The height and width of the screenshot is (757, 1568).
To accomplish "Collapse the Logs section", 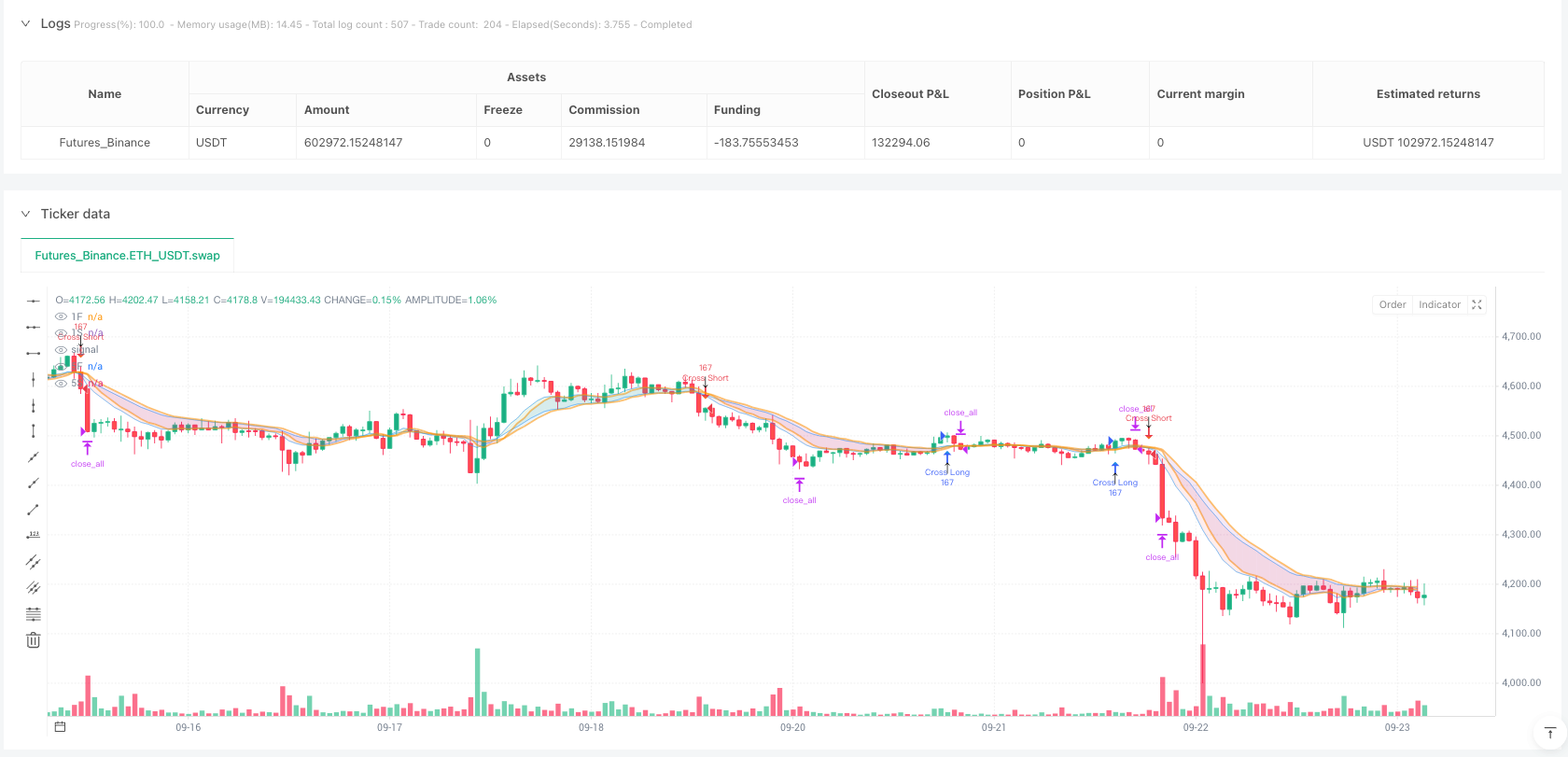I will pos(25,23).
